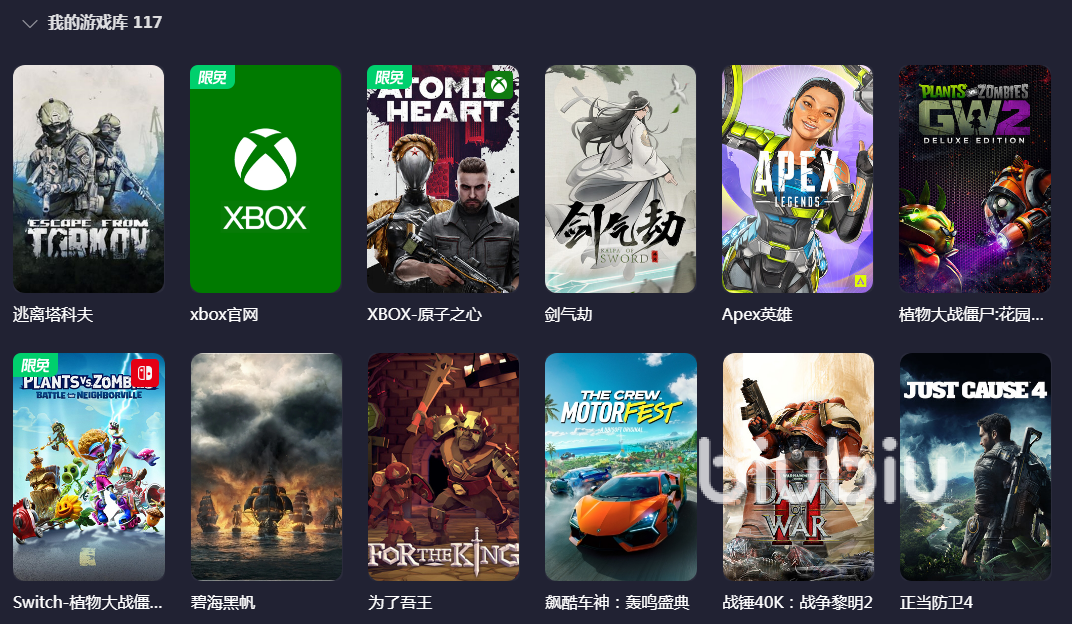Collapse the 我的游戏库 117 section chevron
The width and height of the screenshot is (1072, 624).
tap(29, 24)
